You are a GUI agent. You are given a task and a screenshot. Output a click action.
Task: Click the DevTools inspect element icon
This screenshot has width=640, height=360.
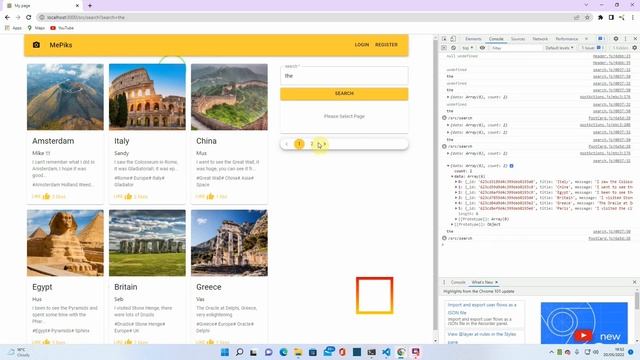444,39
